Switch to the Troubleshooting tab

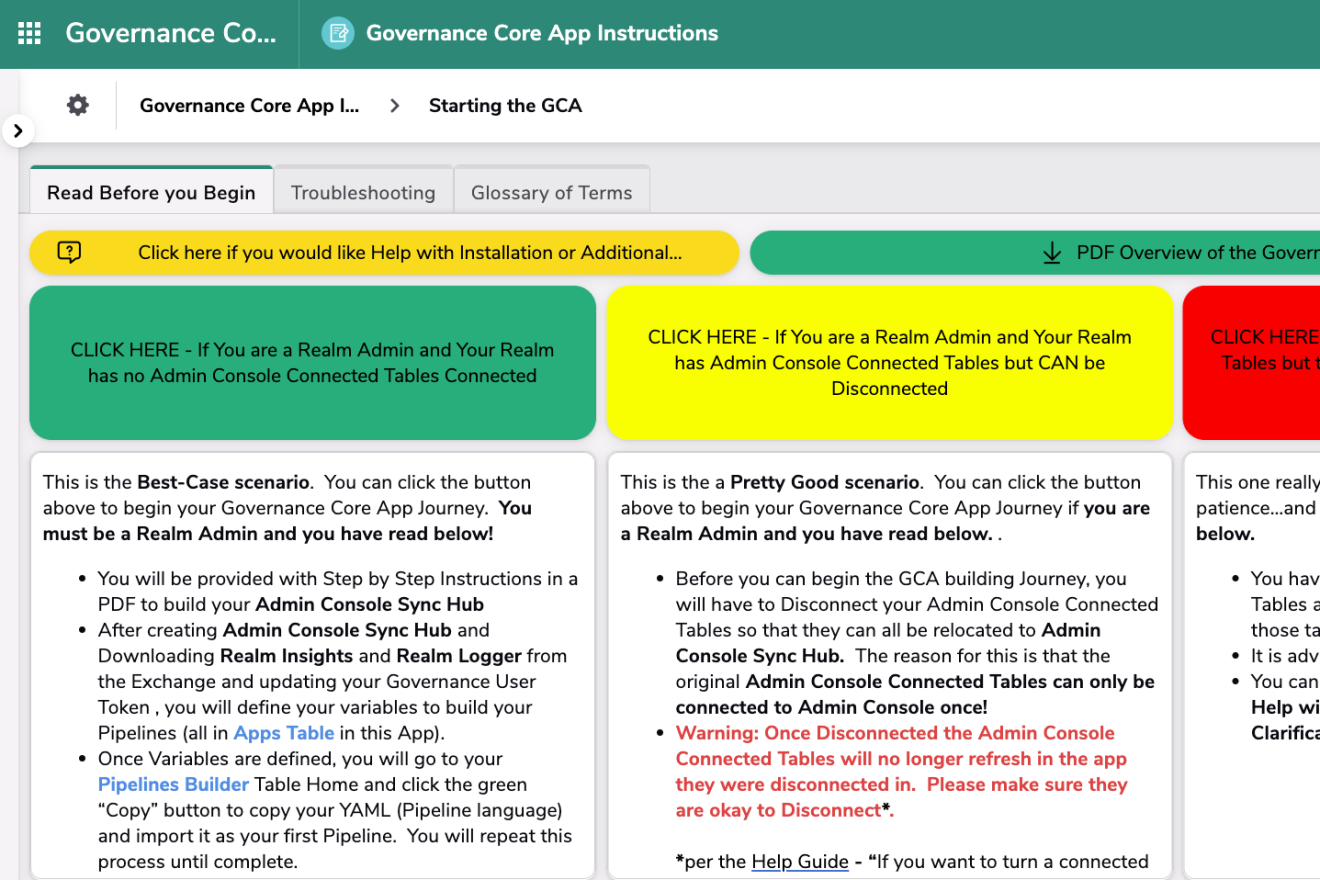363,193
